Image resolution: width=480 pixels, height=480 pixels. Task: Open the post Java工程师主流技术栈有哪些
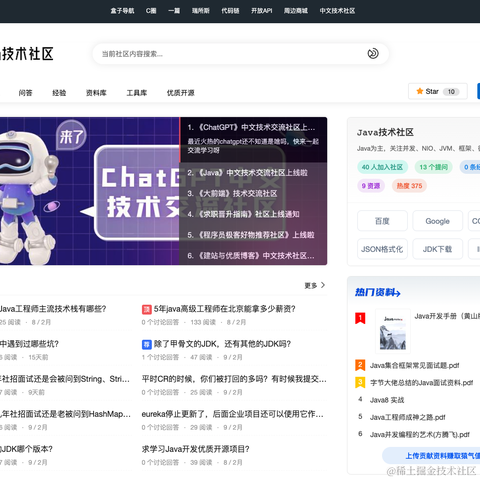(53, 309)
